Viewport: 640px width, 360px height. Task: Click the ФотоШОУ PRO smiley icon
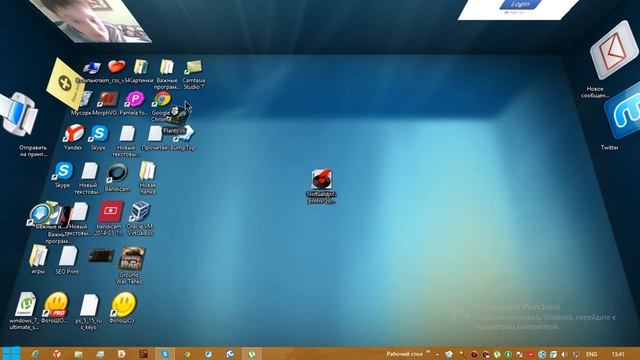click(x=56, y=304)
